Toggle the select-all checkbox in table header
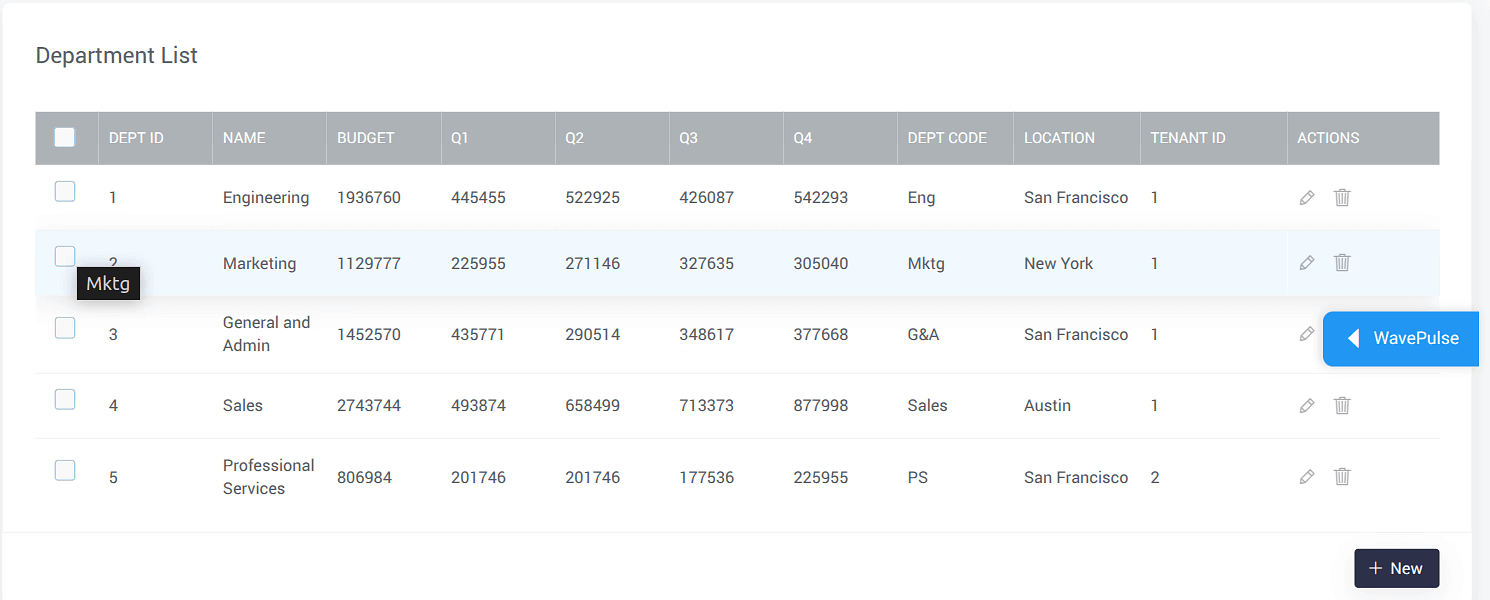This screenshot has width=1490, height=600. pos(65,137)
